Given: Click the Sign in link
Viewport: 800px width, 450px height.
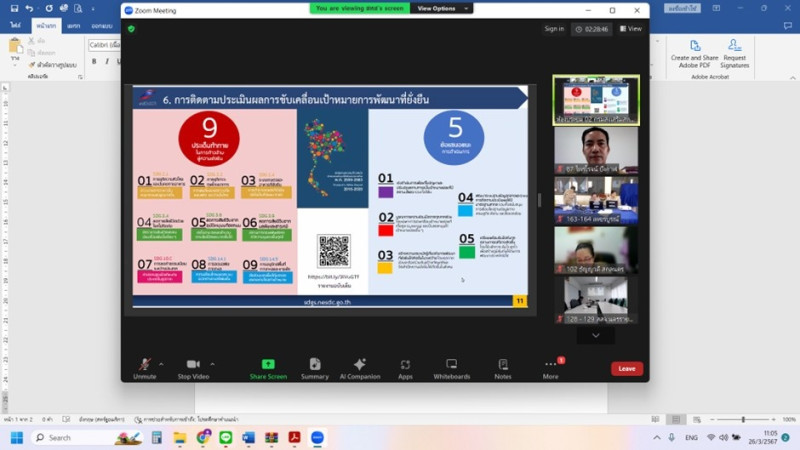Looking at the screenshot, I should tap(554, 29).
